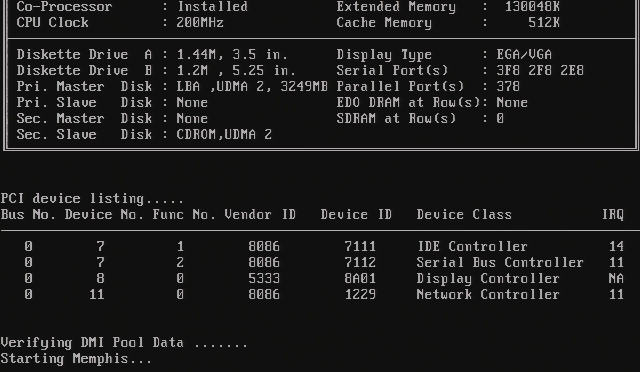
Task: Click the "Starting Memphis..." text line
Action: point(76,359)
